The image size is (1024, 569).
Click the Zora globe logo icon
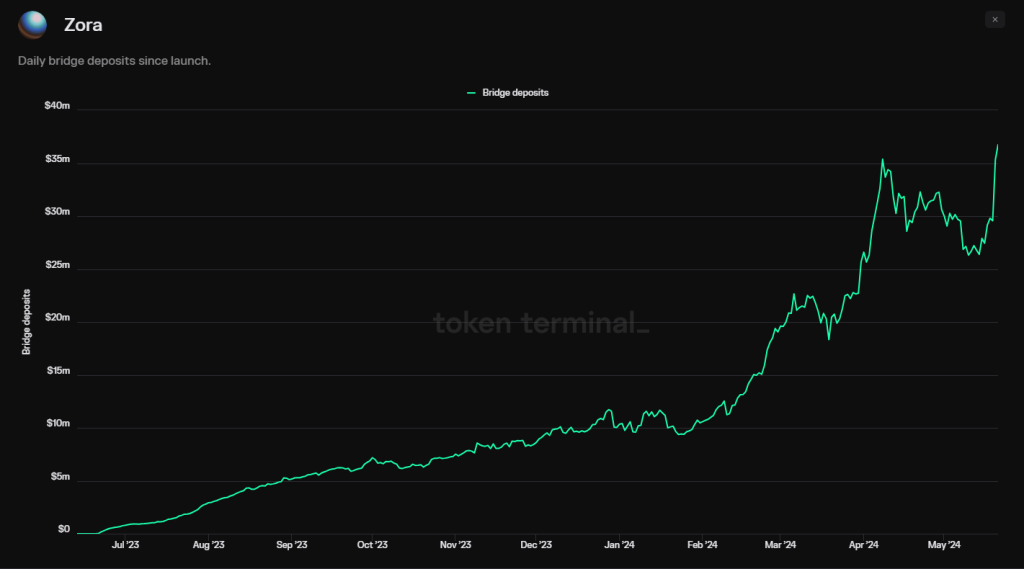point(32,25)
